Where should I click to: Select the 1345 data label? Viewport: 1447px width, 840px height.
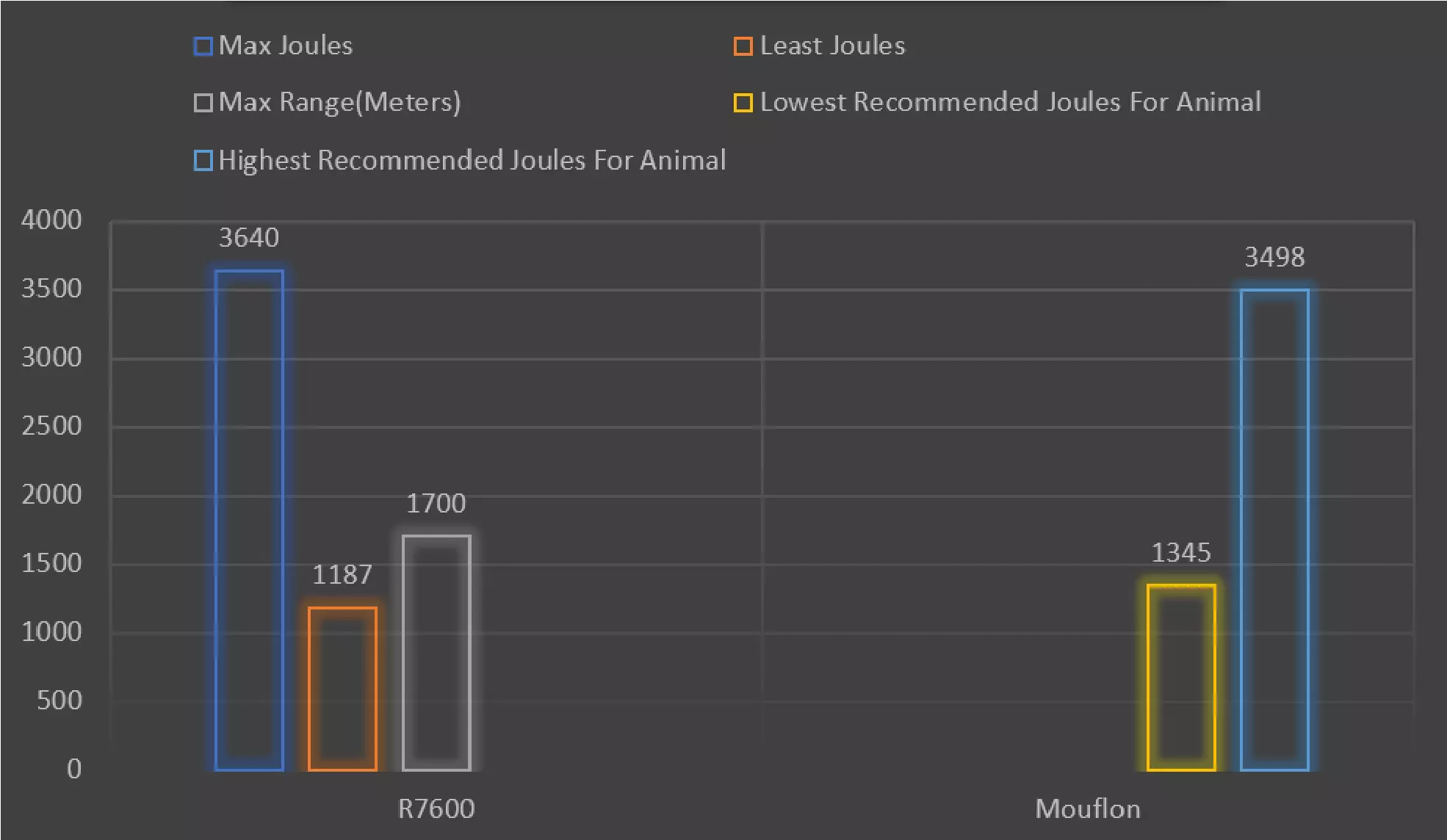click(x=1181, y=552)
